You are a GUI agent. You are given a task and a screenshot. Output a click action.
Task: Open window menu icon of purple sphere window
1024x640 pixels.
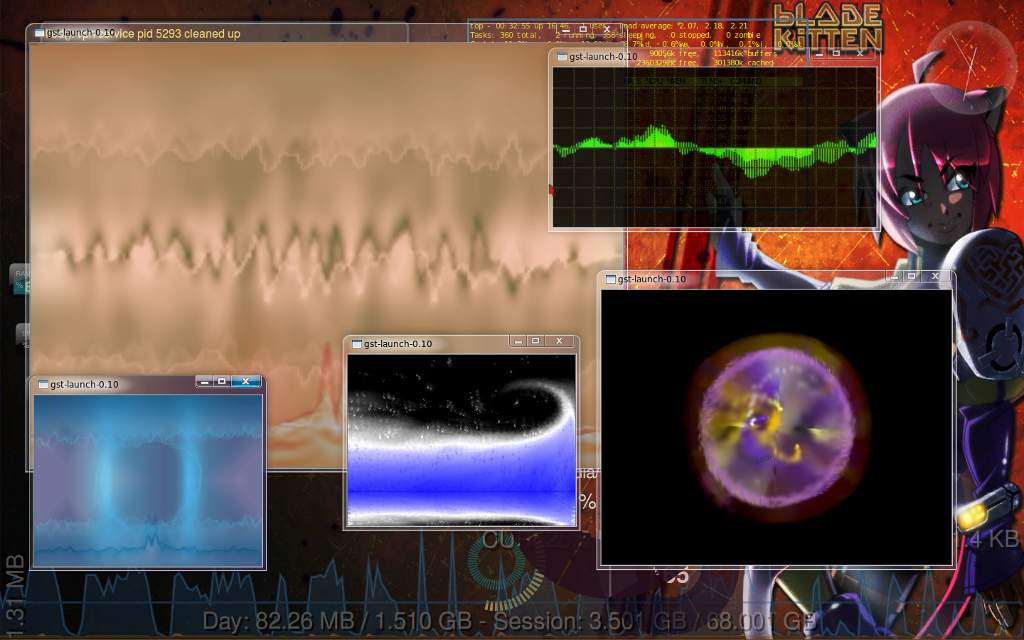pos(611,279)
